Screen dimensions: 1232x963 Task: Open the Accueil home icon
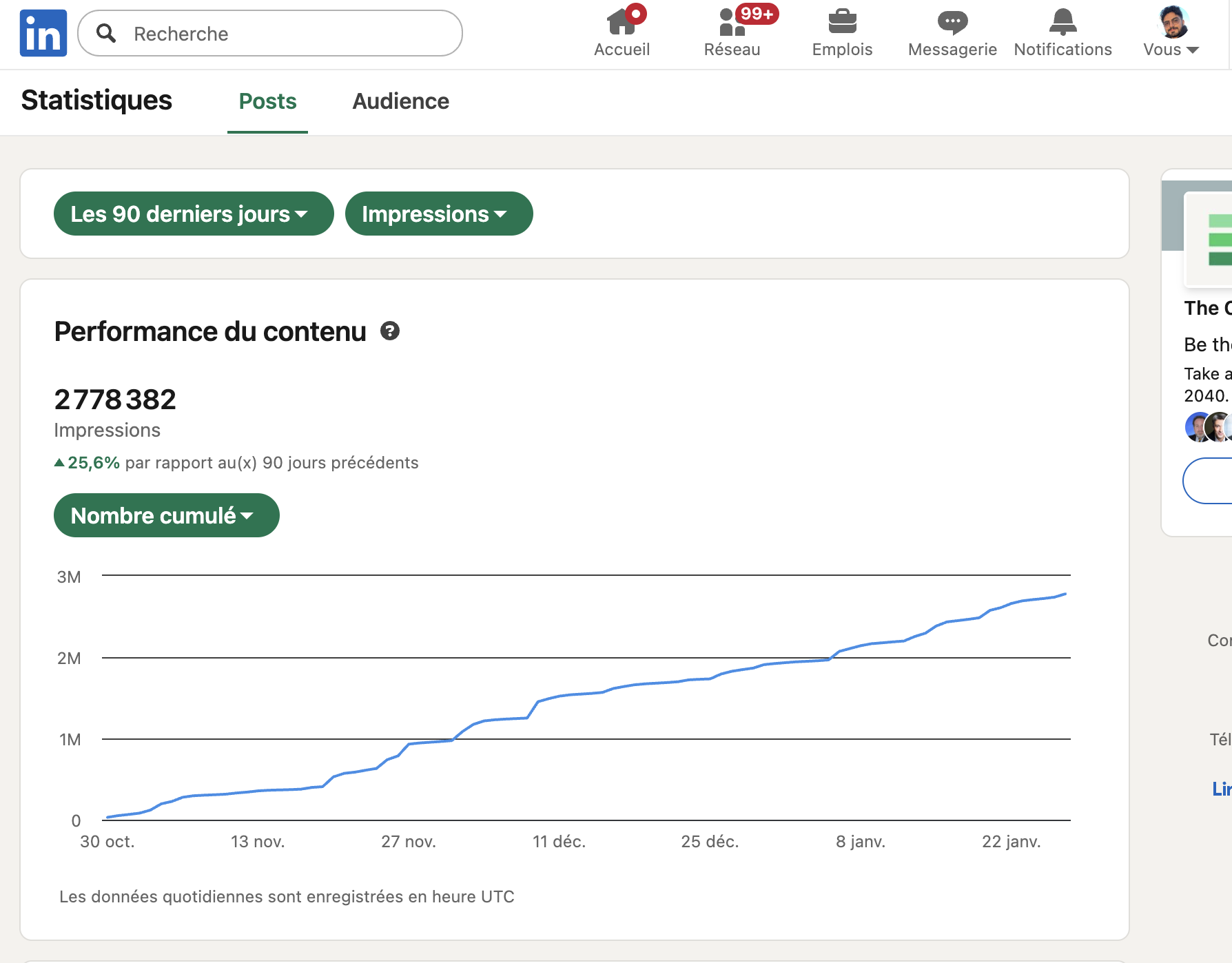click(x=621, y=23)
